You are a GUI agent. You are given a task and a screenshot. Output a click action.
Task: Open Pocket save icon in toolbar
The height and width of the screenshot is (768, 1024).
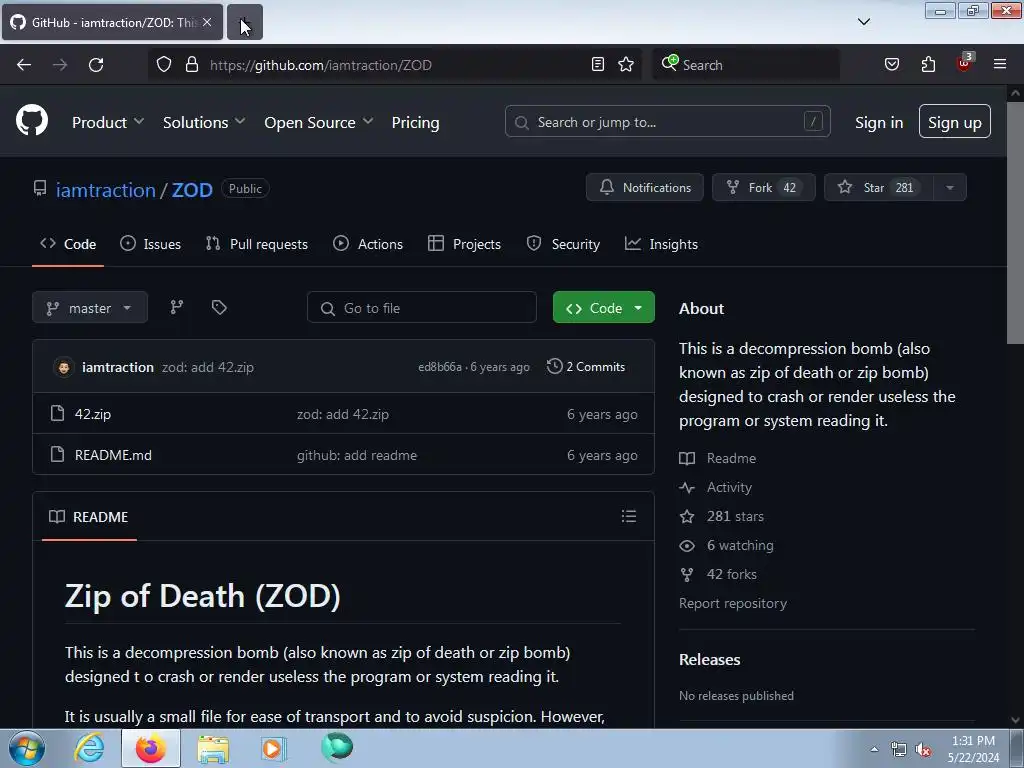[891, 64]
